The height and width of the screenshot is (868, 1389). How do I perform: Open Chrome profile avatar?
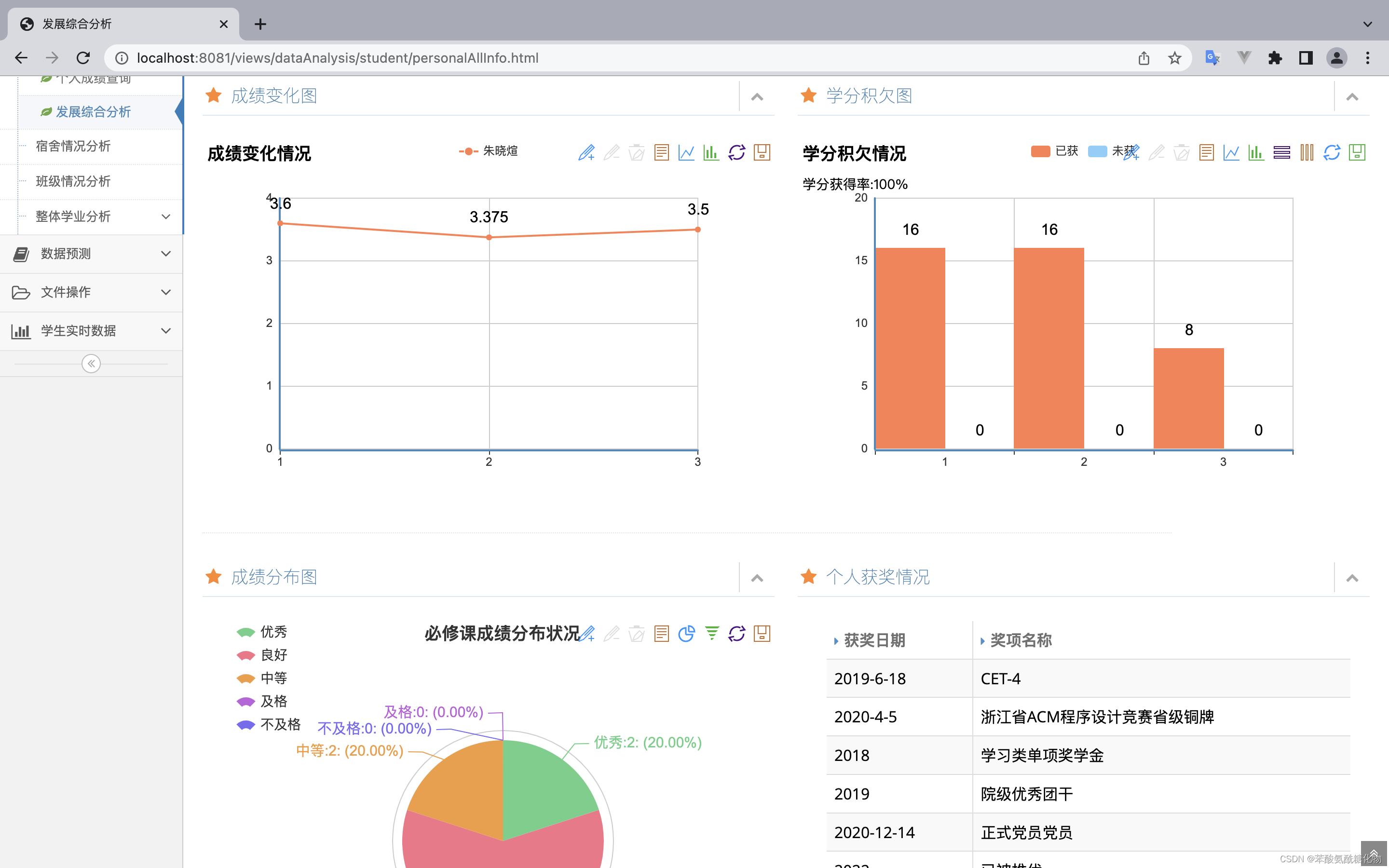click(1337, 58)
